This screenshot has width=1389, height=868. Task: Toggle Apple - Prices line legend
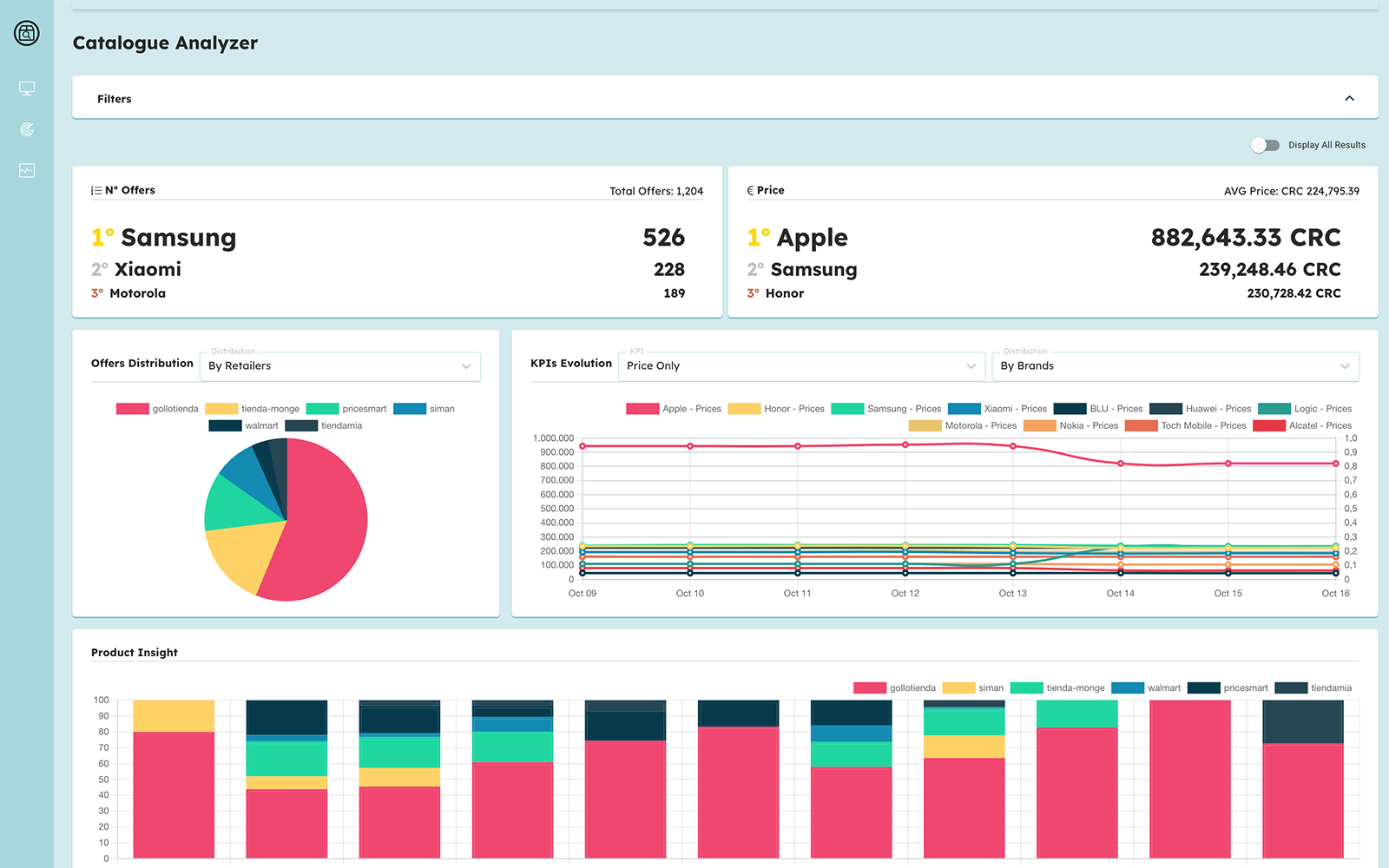pos(674,409)
